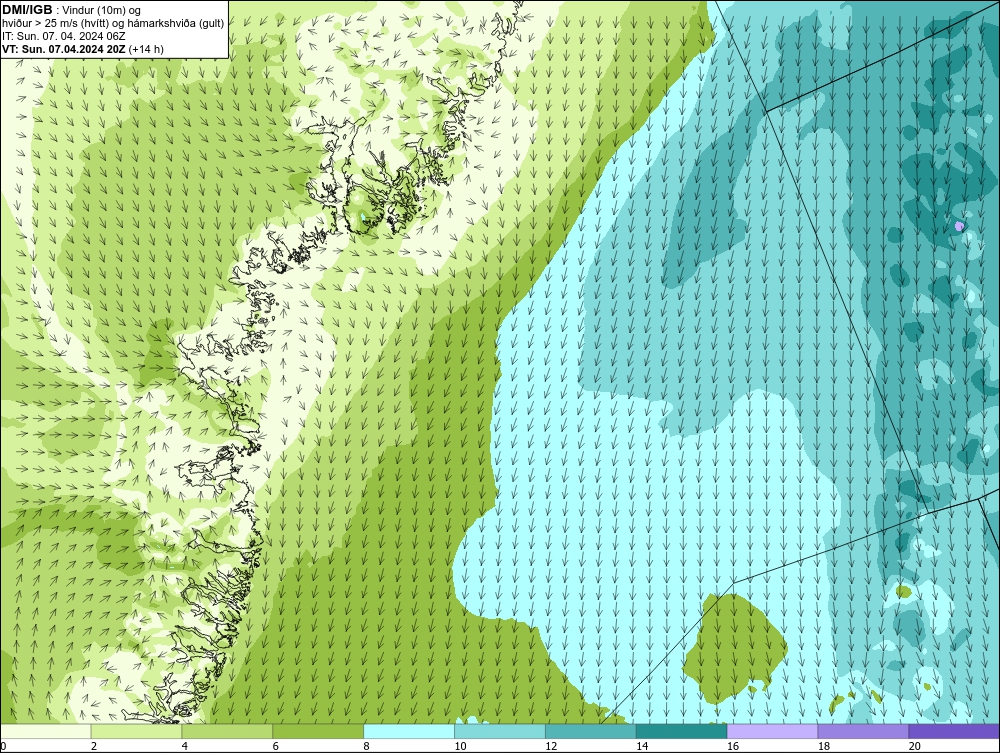Image resolution: width=1000 pixels, height=753 pixels.
Task: Click the legend label '4'
Action: [185, 746]
